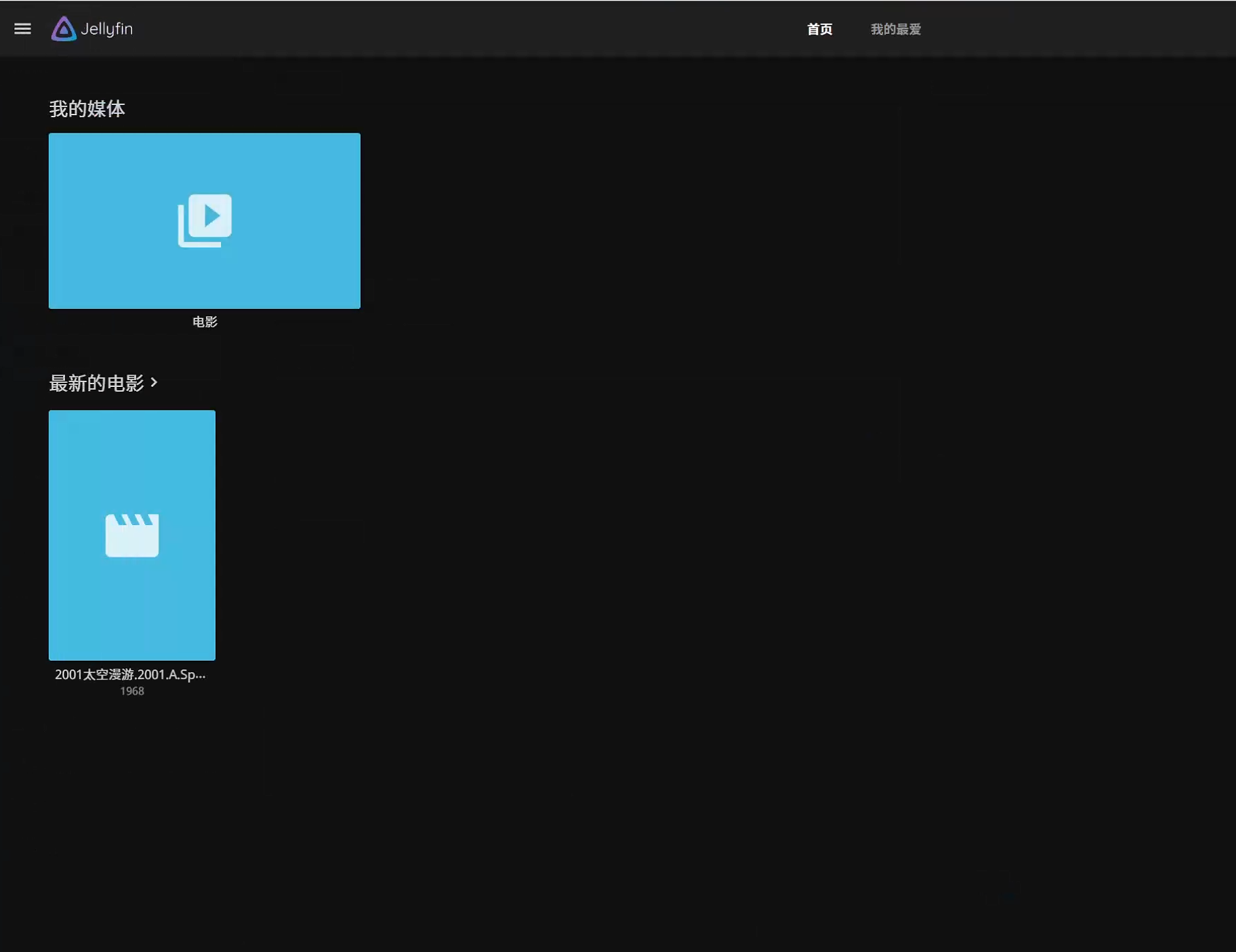Open the hamburger navigation menu
This screenshot has height=952, width=1236.
coord(22,28)
